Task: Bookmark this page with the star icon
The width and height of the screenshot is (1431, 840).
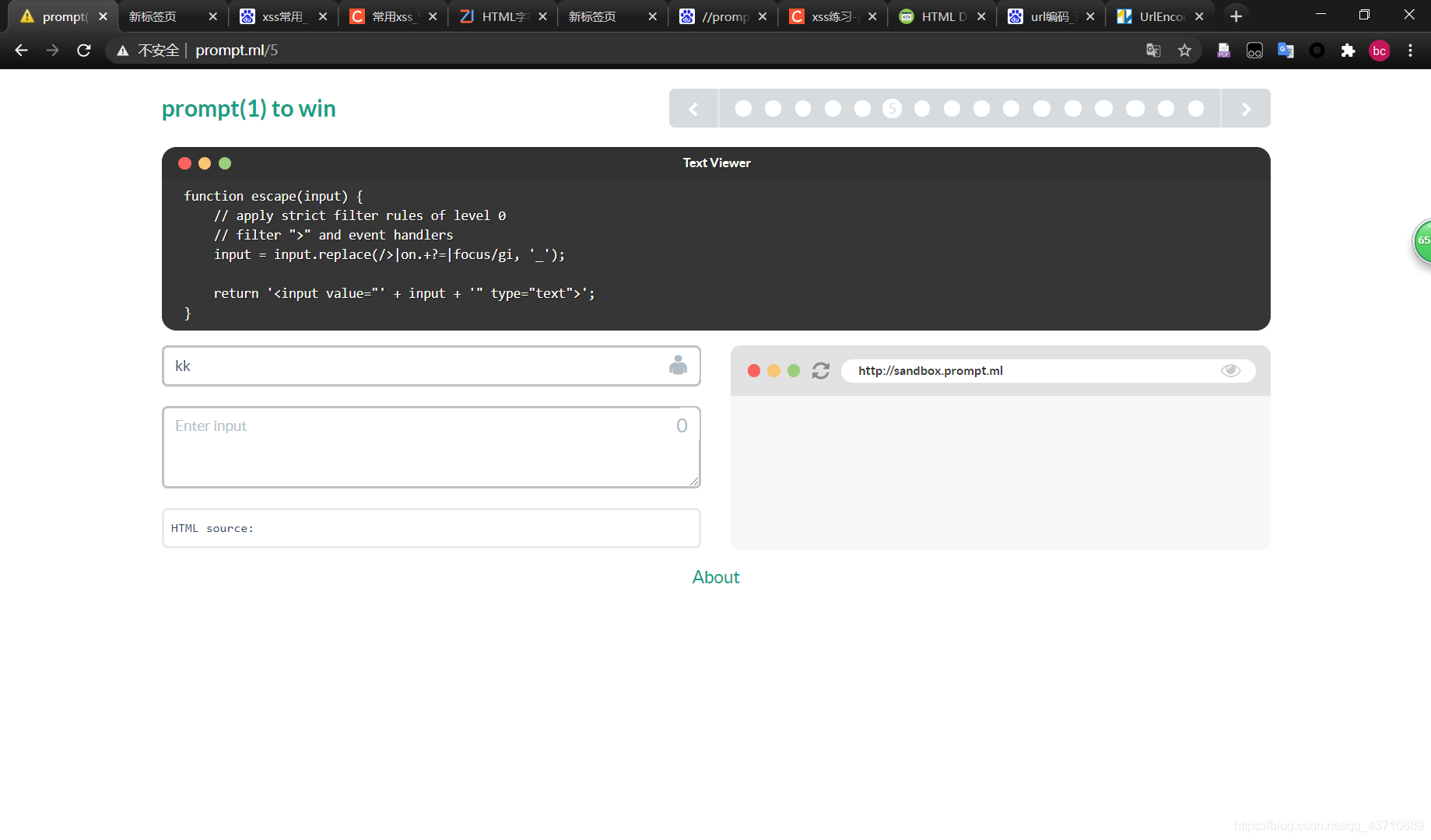Action: 1184,51
